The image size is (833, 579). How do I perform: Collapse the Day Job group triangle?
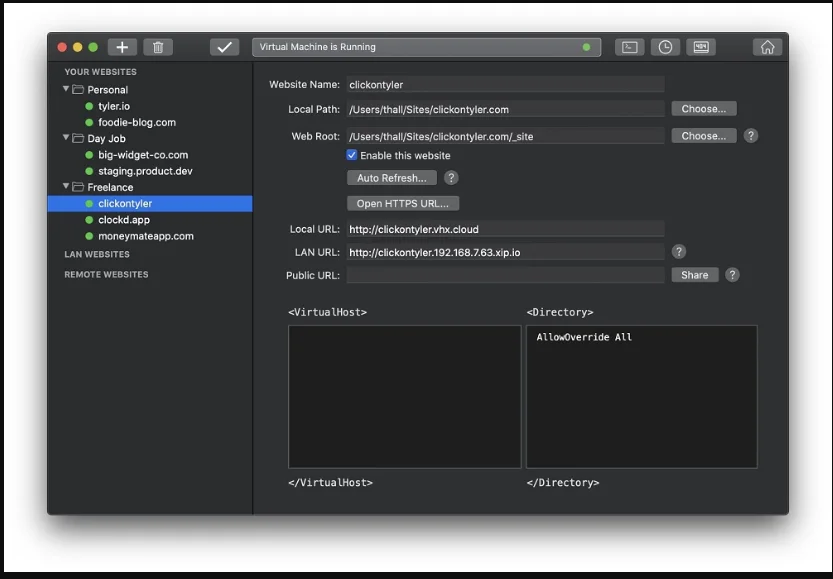[66, 138]
